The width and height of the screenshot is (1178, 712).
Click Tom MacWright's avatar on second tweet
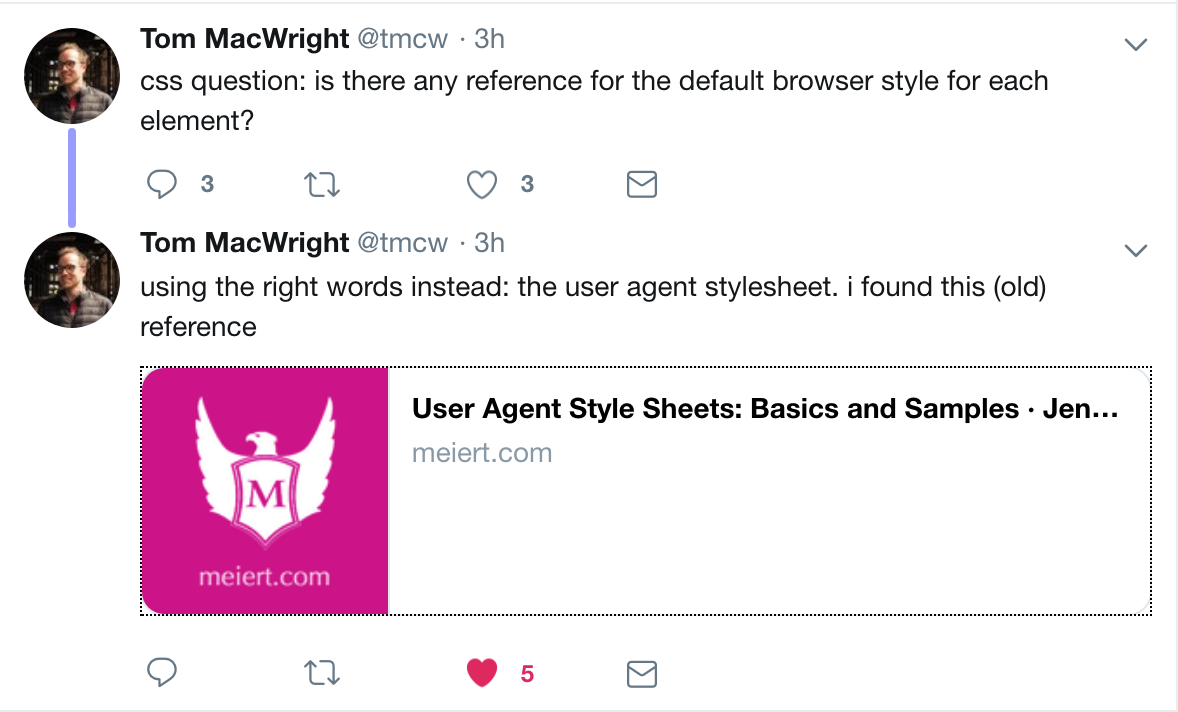tap(72, 280)
